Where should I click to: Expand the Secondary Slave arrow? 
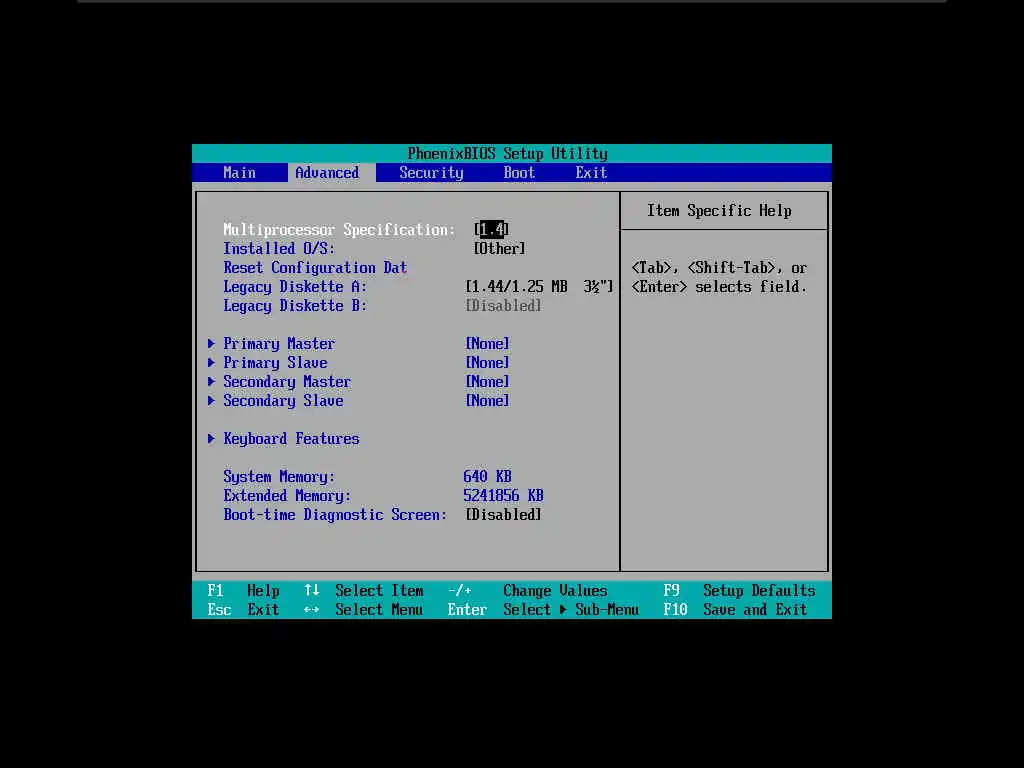tap(211, 400)
